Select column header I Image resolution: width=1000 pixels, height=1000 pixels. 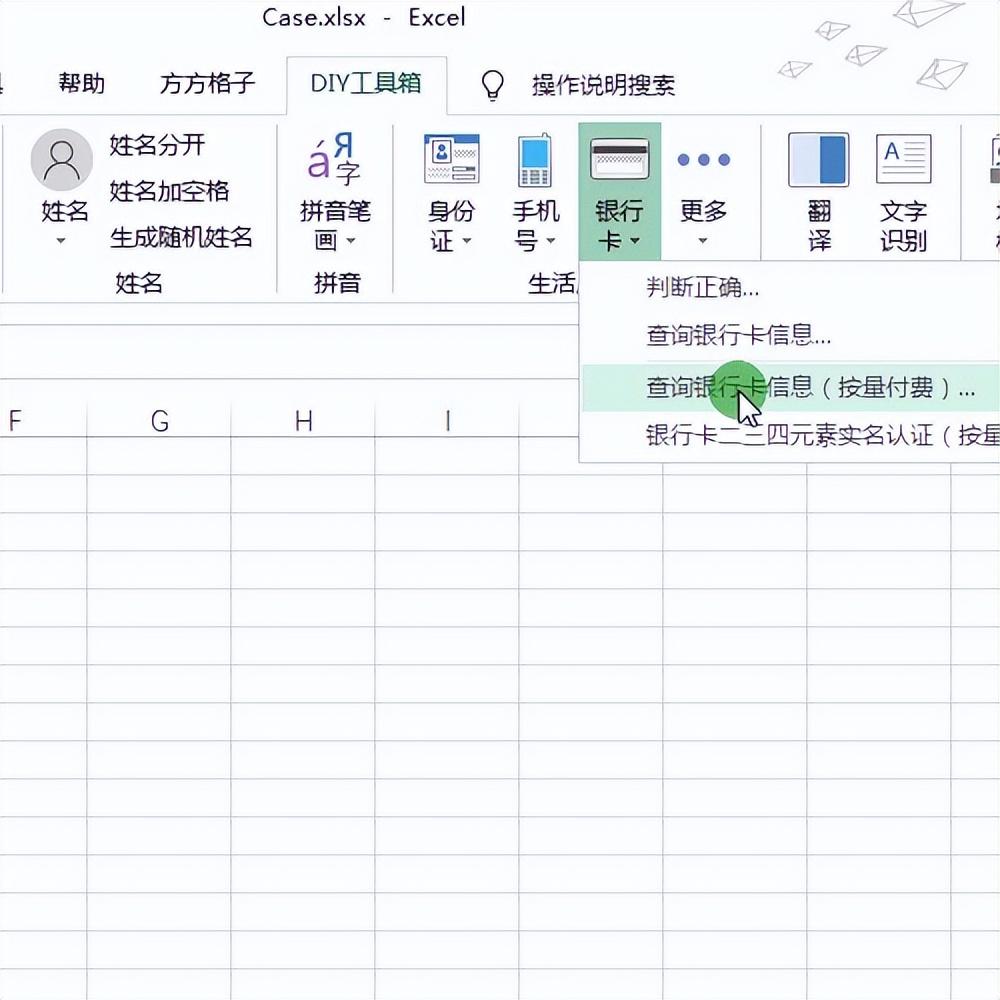[x=448, y=421]
